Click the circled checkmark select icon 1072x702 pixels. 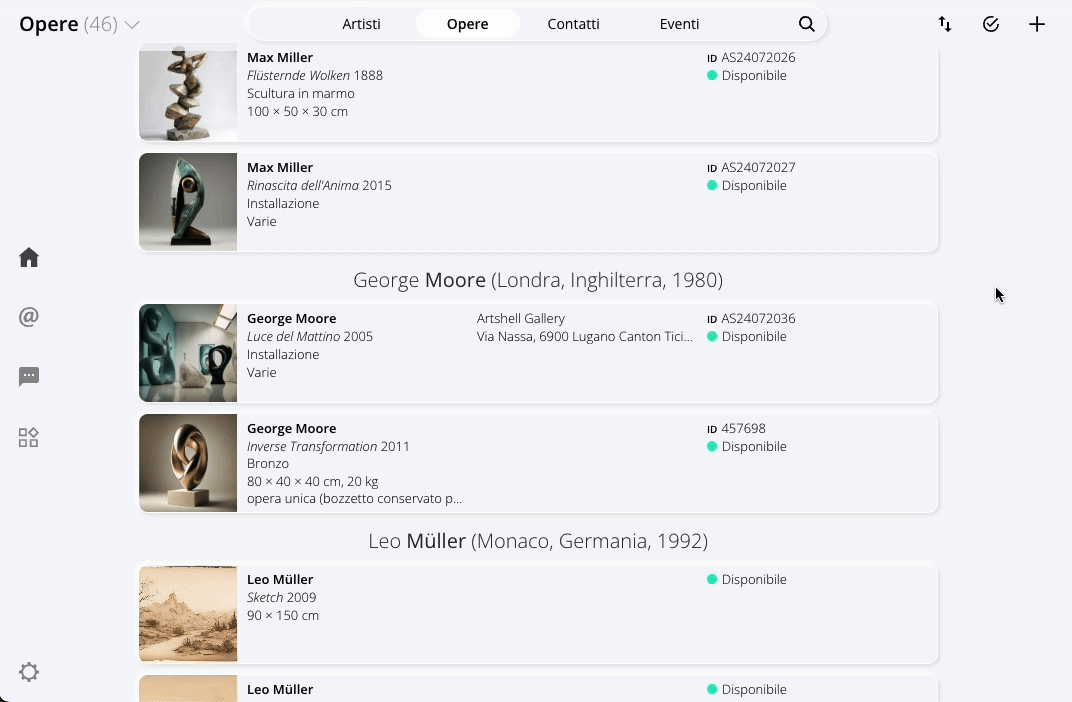[991, 24]
